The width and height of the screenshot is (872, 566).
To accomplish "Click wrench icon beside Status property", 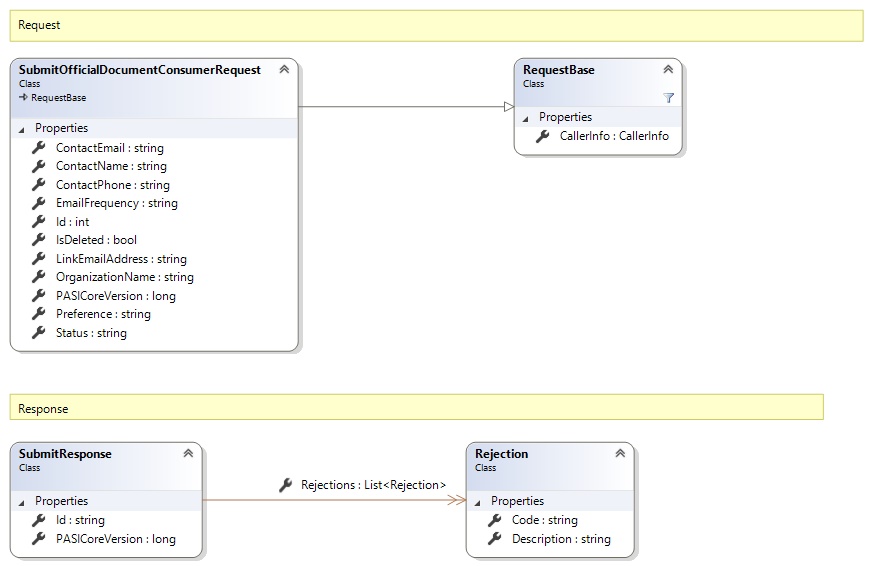I will pyautogui.click(x=39, y=333).
